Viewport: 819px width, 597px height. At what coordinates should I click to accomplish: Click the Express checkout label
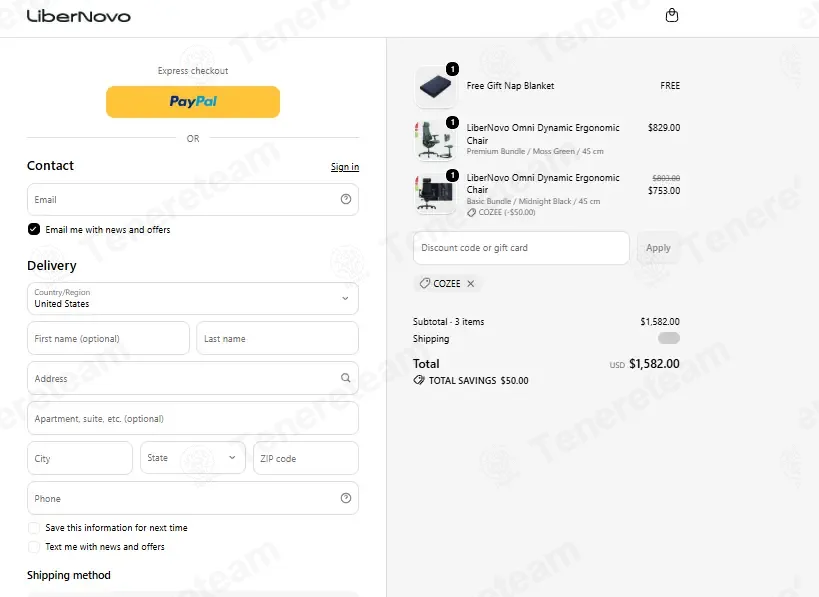pos(193,71)
